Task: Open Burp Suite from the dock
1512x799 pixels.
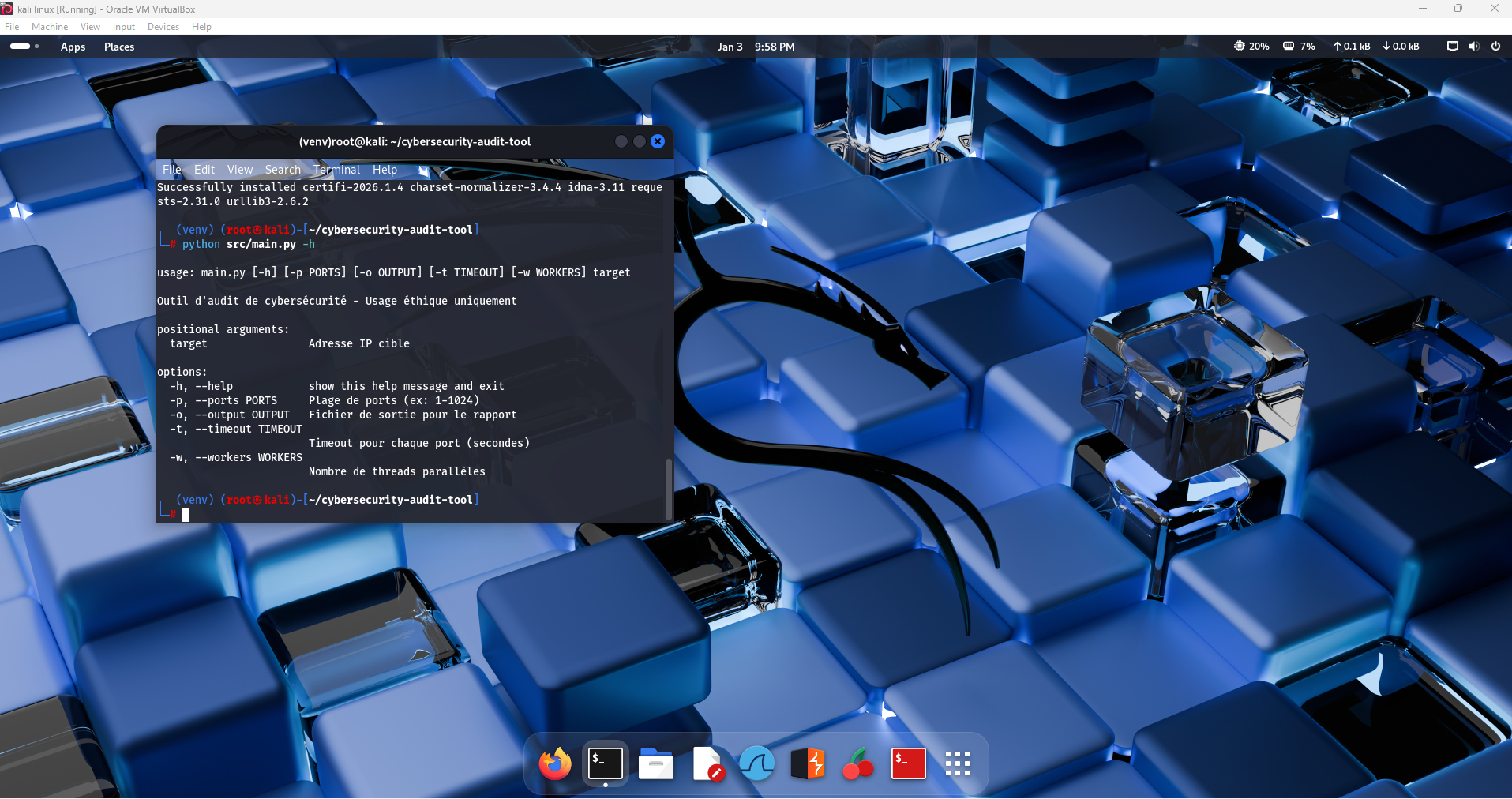Action: (x=807, y=763)
